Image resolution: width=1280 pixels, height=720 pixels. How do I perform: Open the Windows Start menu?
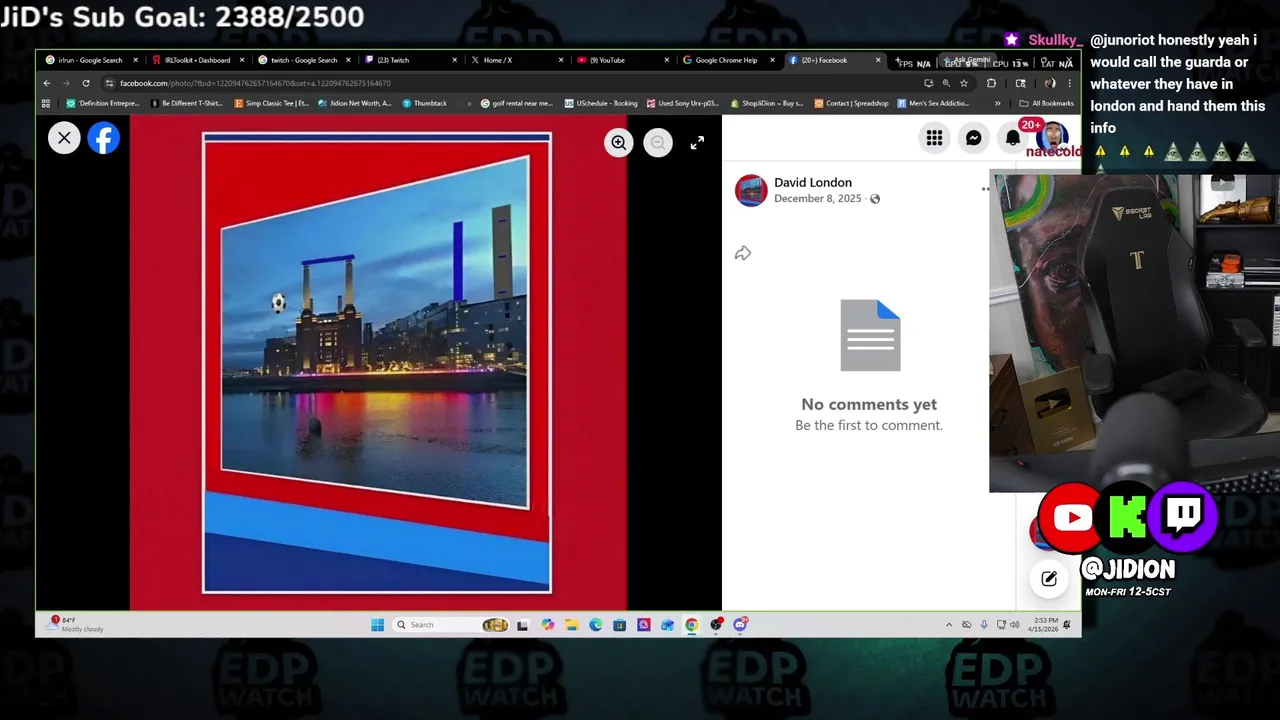click(x=377, y=625)
